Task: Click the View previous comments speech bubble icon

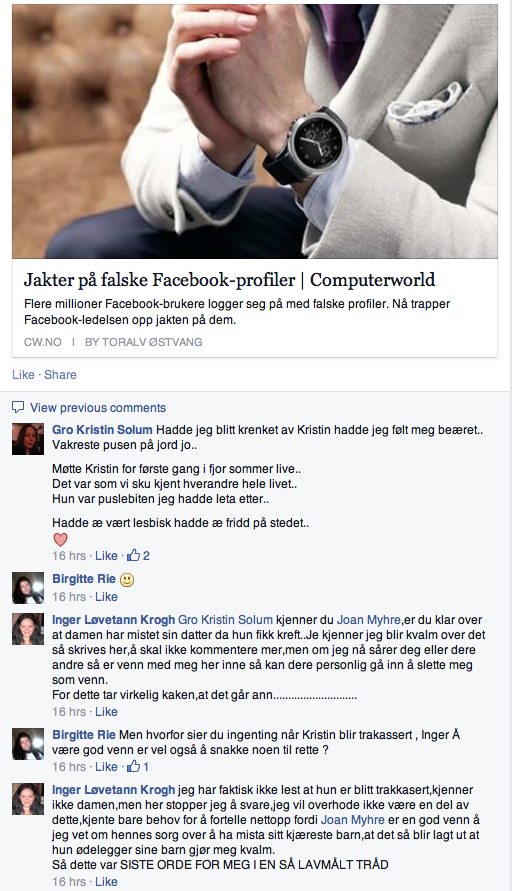Action: (x=18, y=407)
